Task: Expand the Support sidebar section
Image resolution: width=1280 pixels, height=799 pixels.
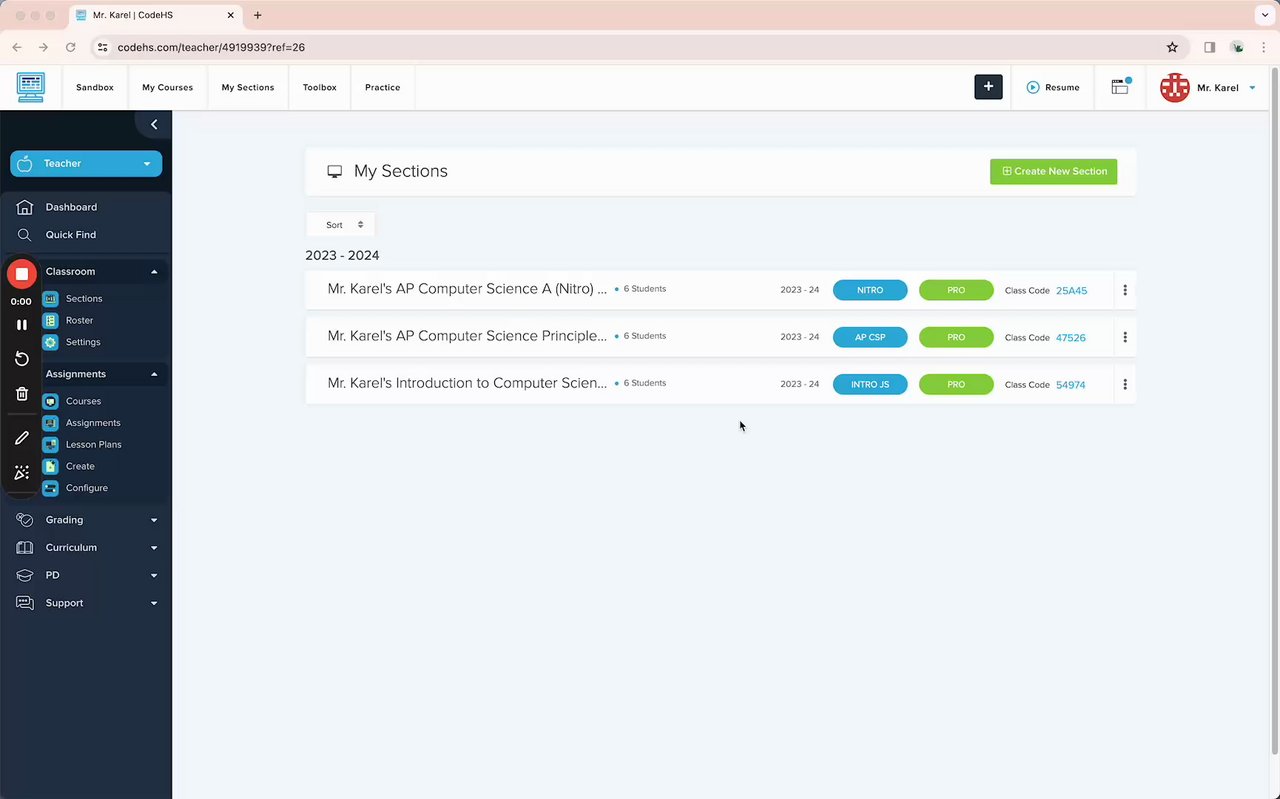Action: coord(154,604)
